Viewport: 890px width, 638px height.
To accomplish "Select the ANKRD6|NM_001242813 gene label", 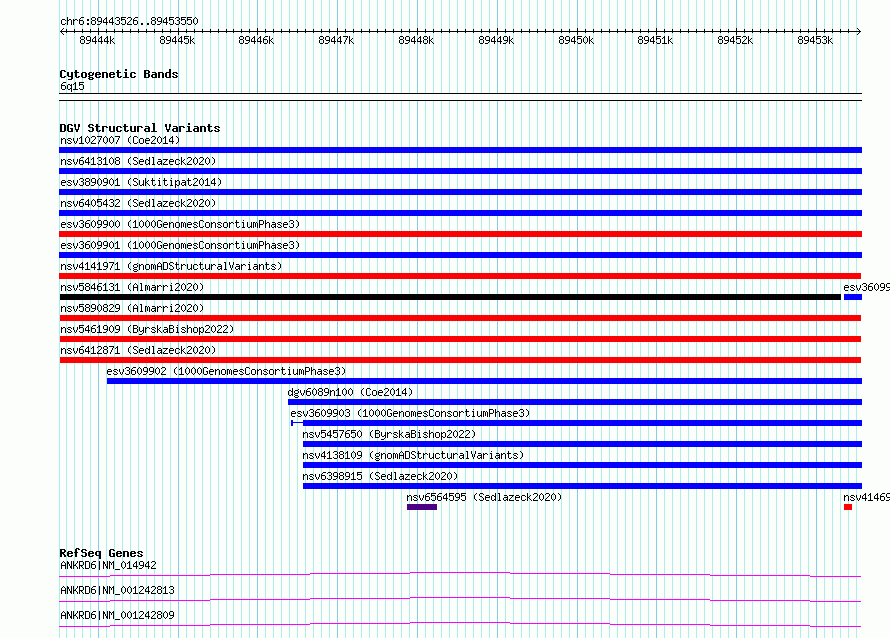I will click(117, 590).
